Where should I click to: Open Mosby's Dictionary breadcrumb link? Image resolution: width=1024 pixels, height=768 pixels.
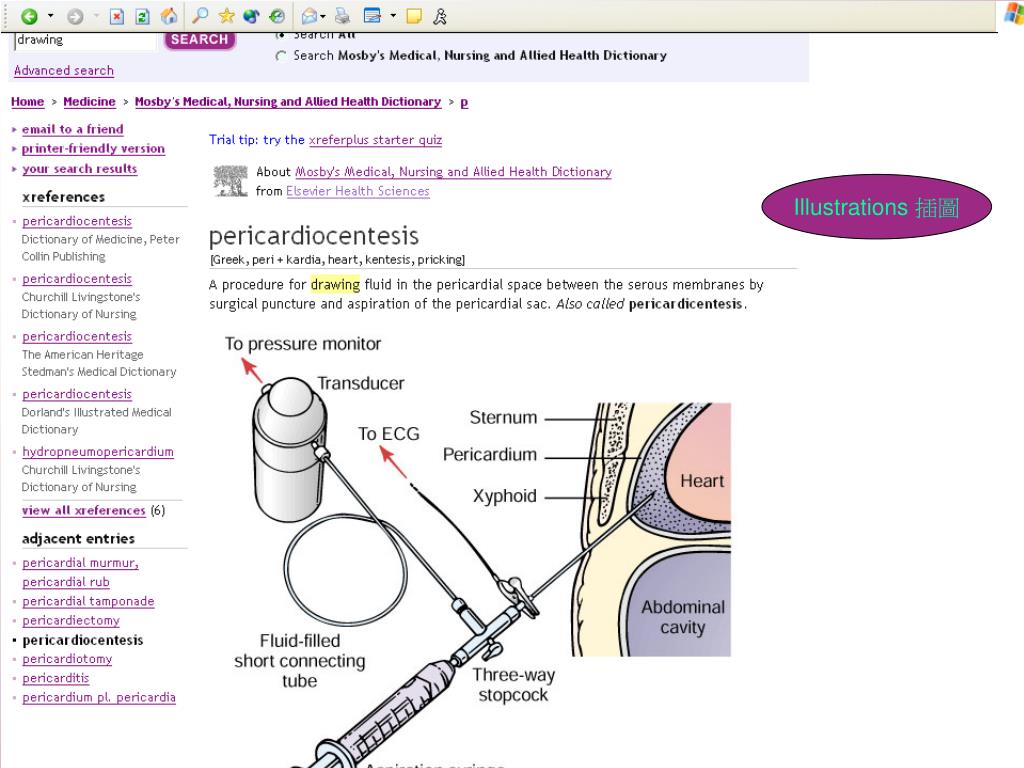click(288, 102)
